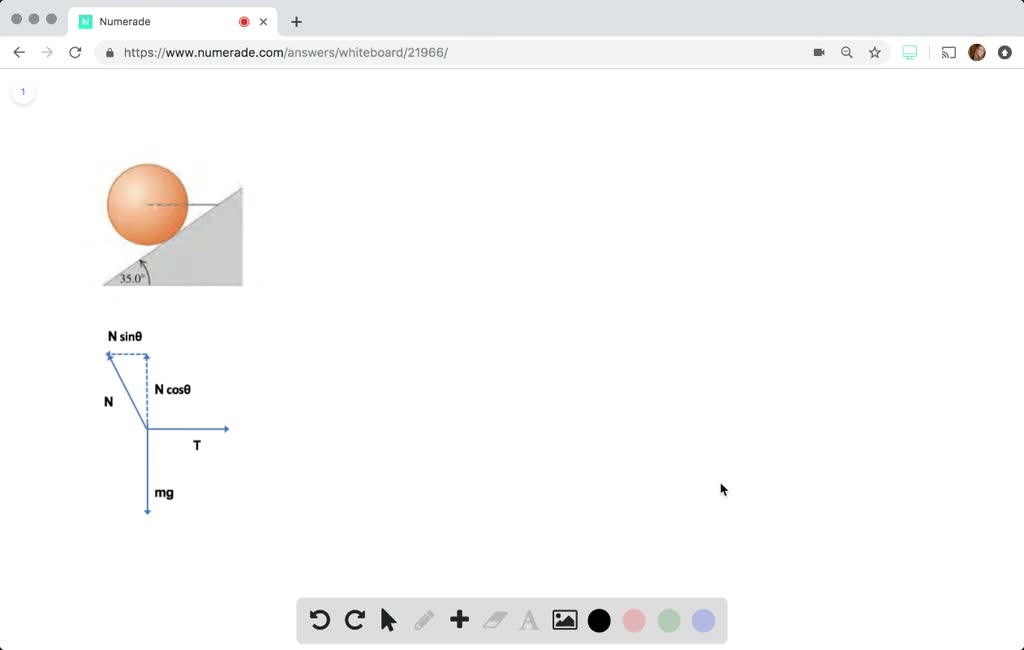Image resolution: width=1024 pixels, height=650 pixels.
Task: Select the pointer selection tool
Action: pos(389,620)
